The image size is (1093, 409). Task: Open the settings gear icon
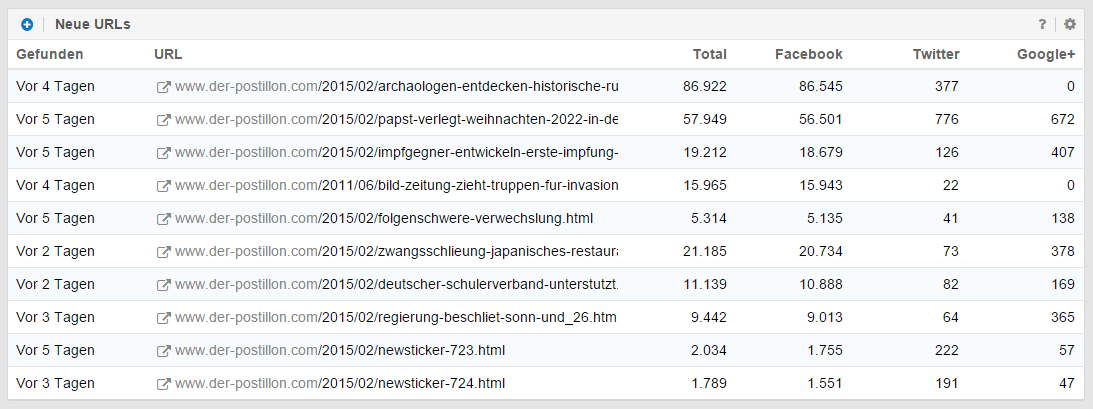click(1070, 24)
